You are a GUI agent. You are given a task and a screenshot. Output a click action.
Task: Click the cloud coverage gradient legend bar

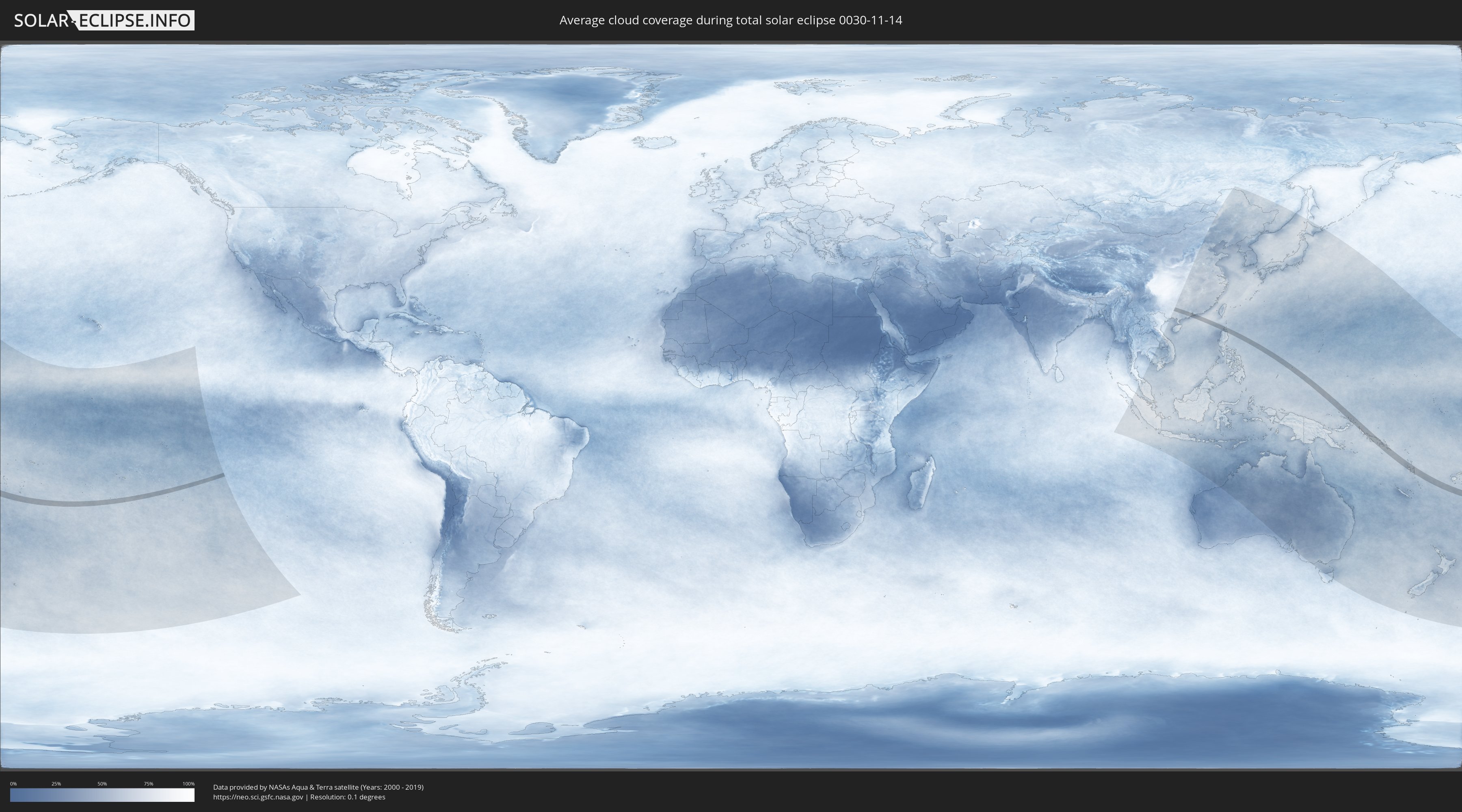102,795
